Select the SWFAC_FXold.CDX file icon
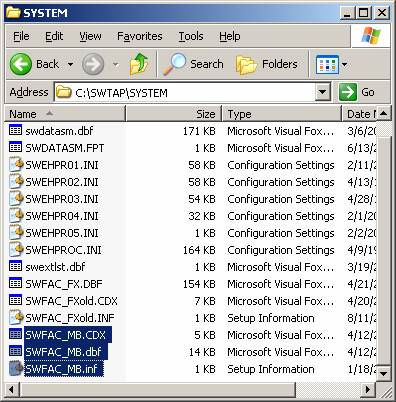Screen dimensions: 396x402 [15, 300]
